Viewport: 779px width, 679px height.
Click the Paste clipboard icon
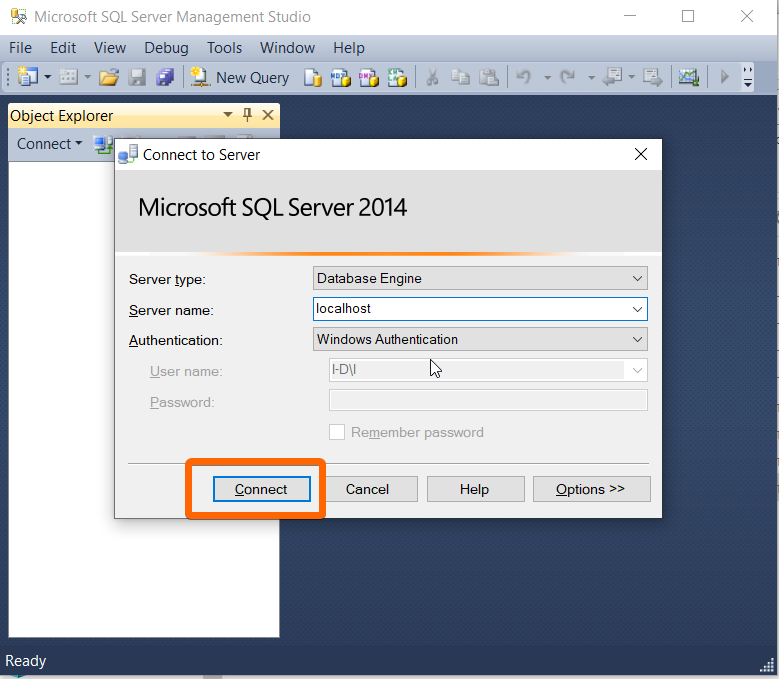tap(489, 77)
